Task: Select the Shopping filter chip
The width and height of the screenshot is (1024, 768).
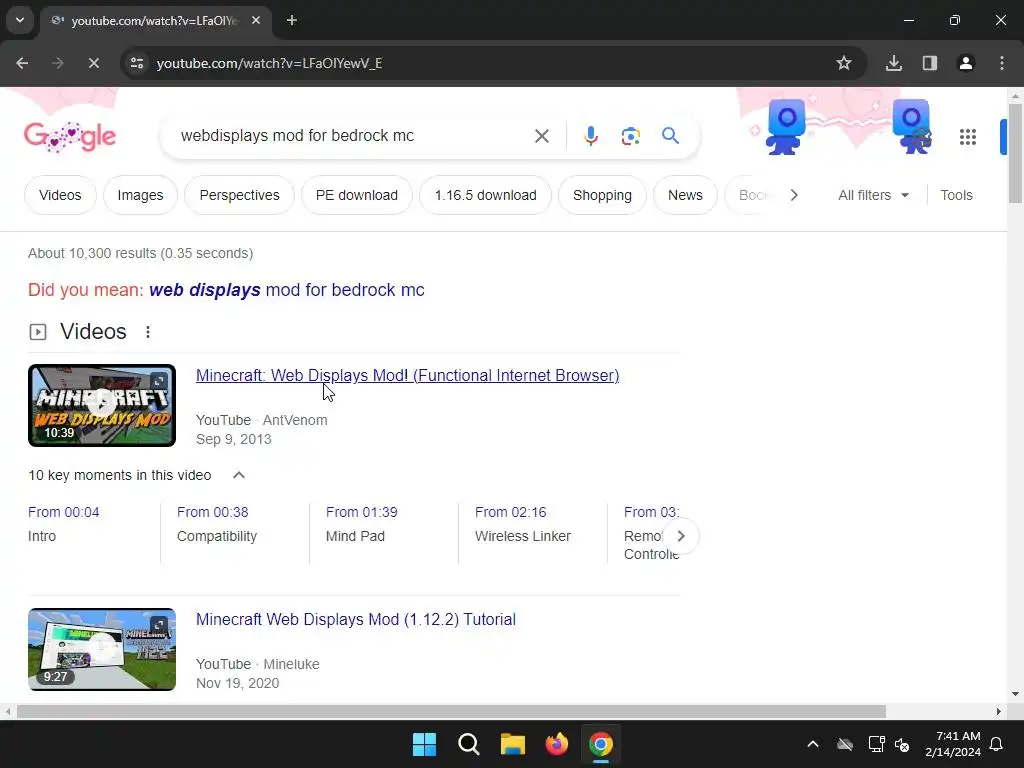Action: 602,195
